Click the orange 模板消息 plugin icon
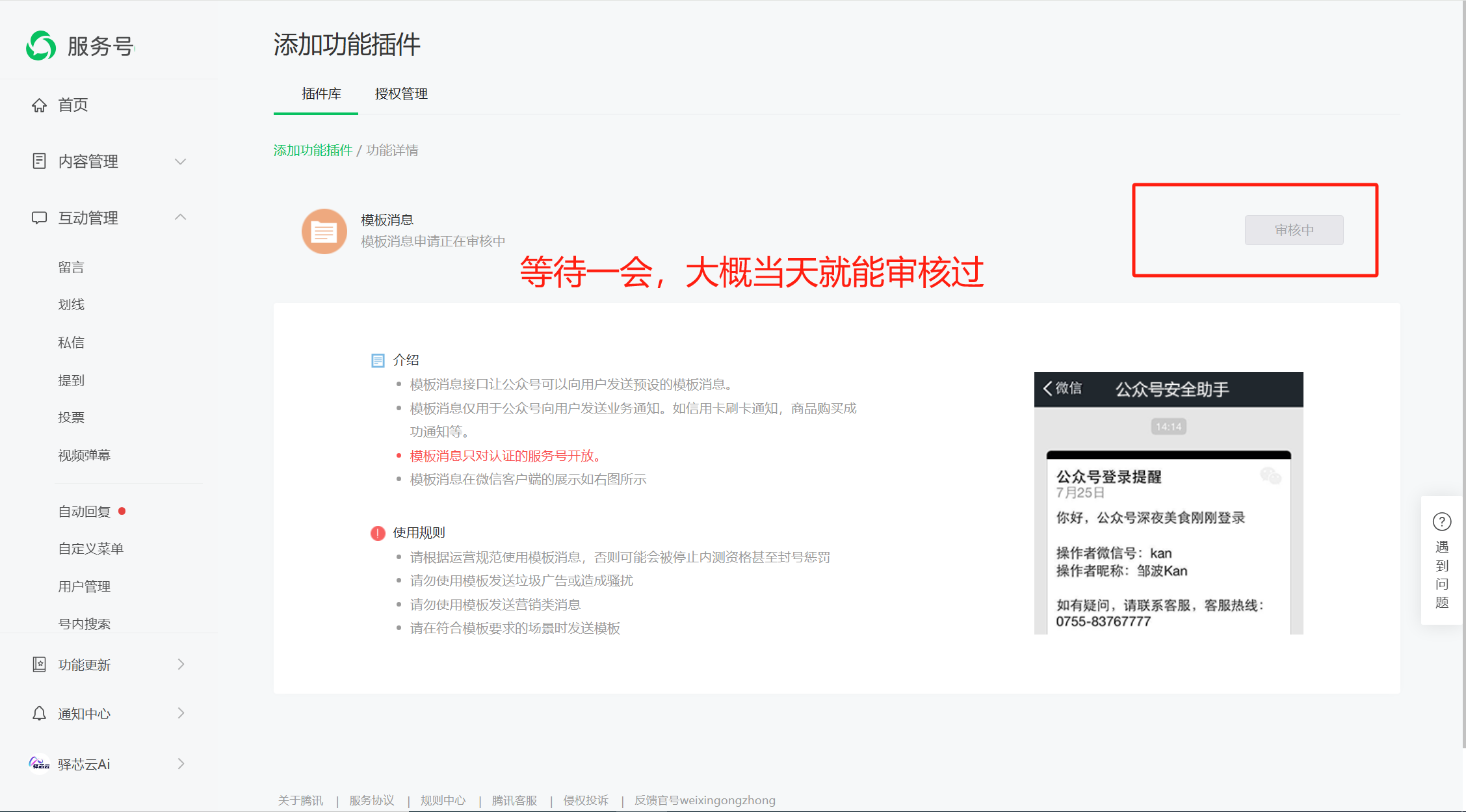 (x=324, y=231)
